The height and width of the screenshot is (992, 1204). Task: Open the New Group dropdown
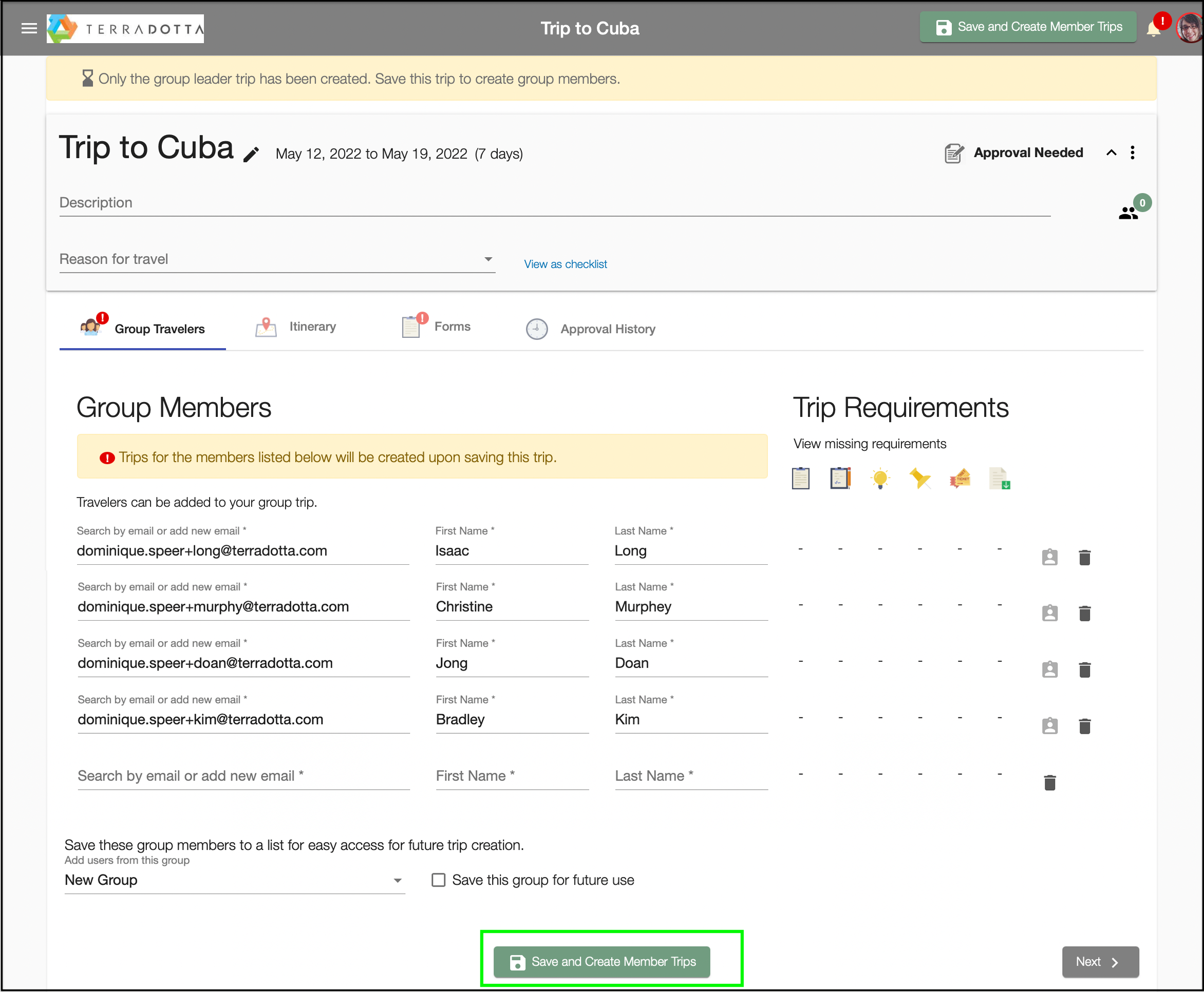pyautogui.click(x=235, y=880)
